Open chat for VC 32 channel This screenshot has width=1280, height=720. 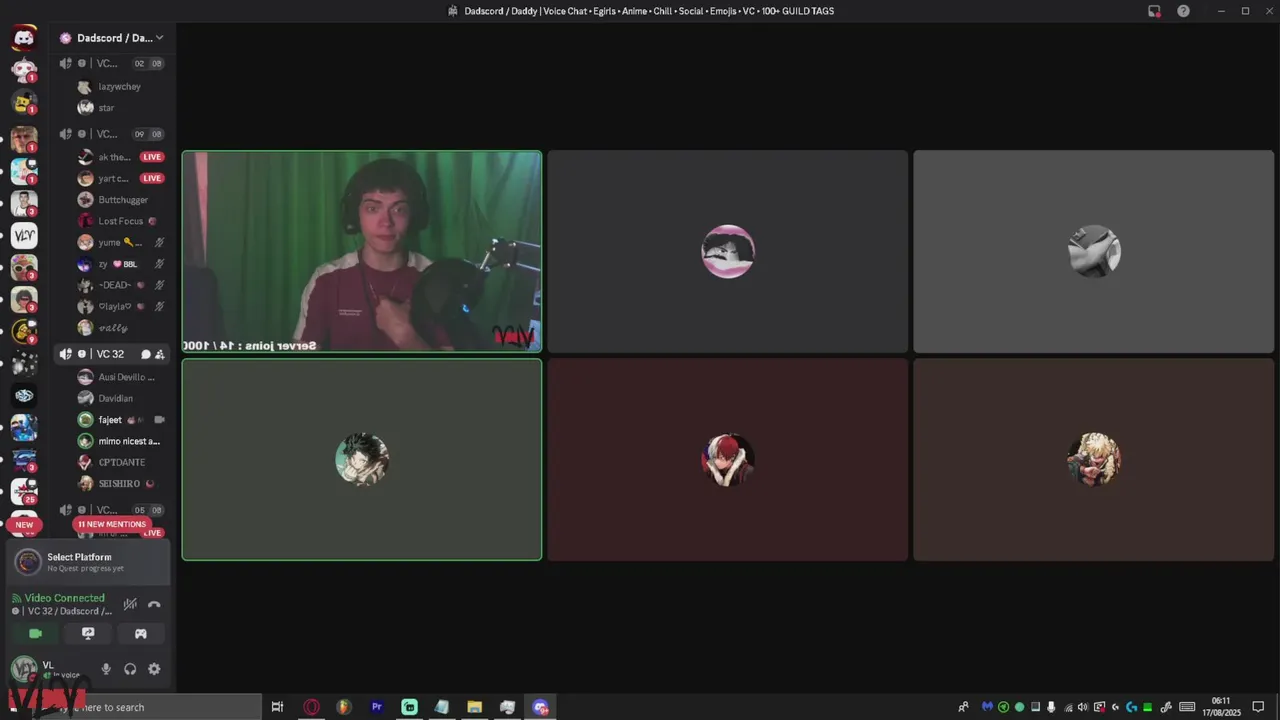click(x=145, y=354)
